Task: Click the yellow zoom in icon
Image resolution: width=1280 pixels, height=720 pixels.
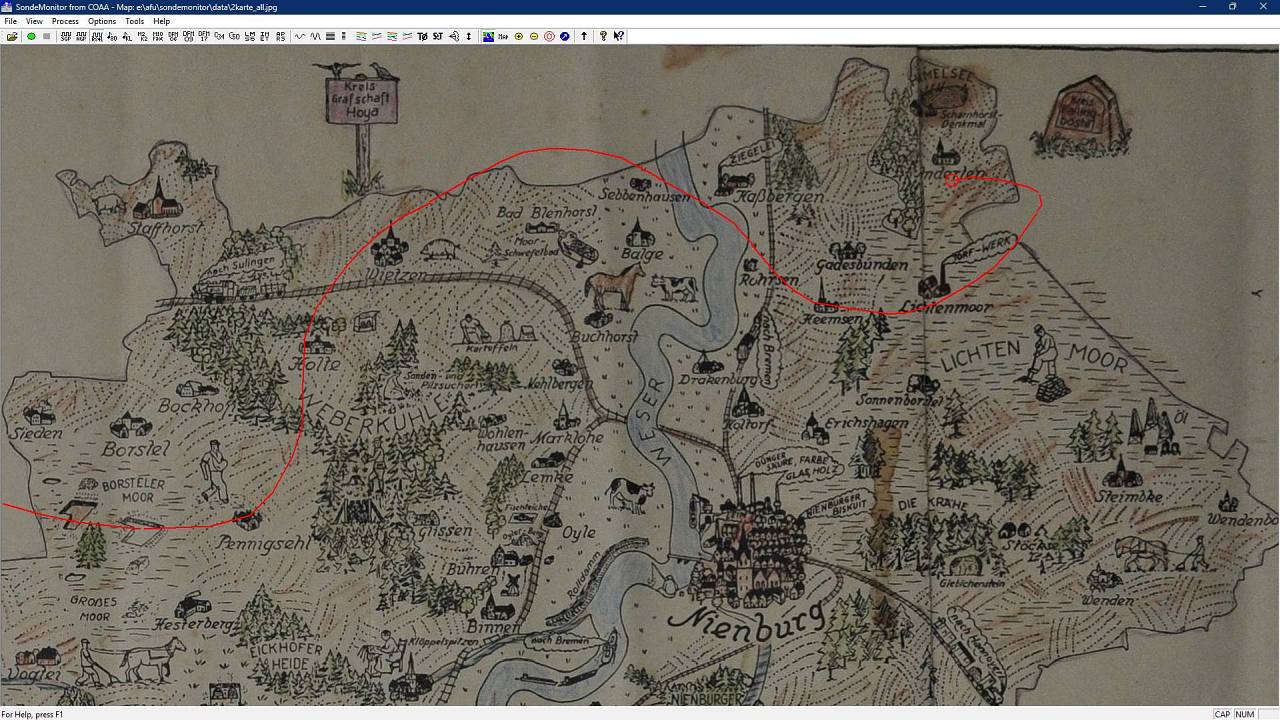Action: tap(518, 36)
